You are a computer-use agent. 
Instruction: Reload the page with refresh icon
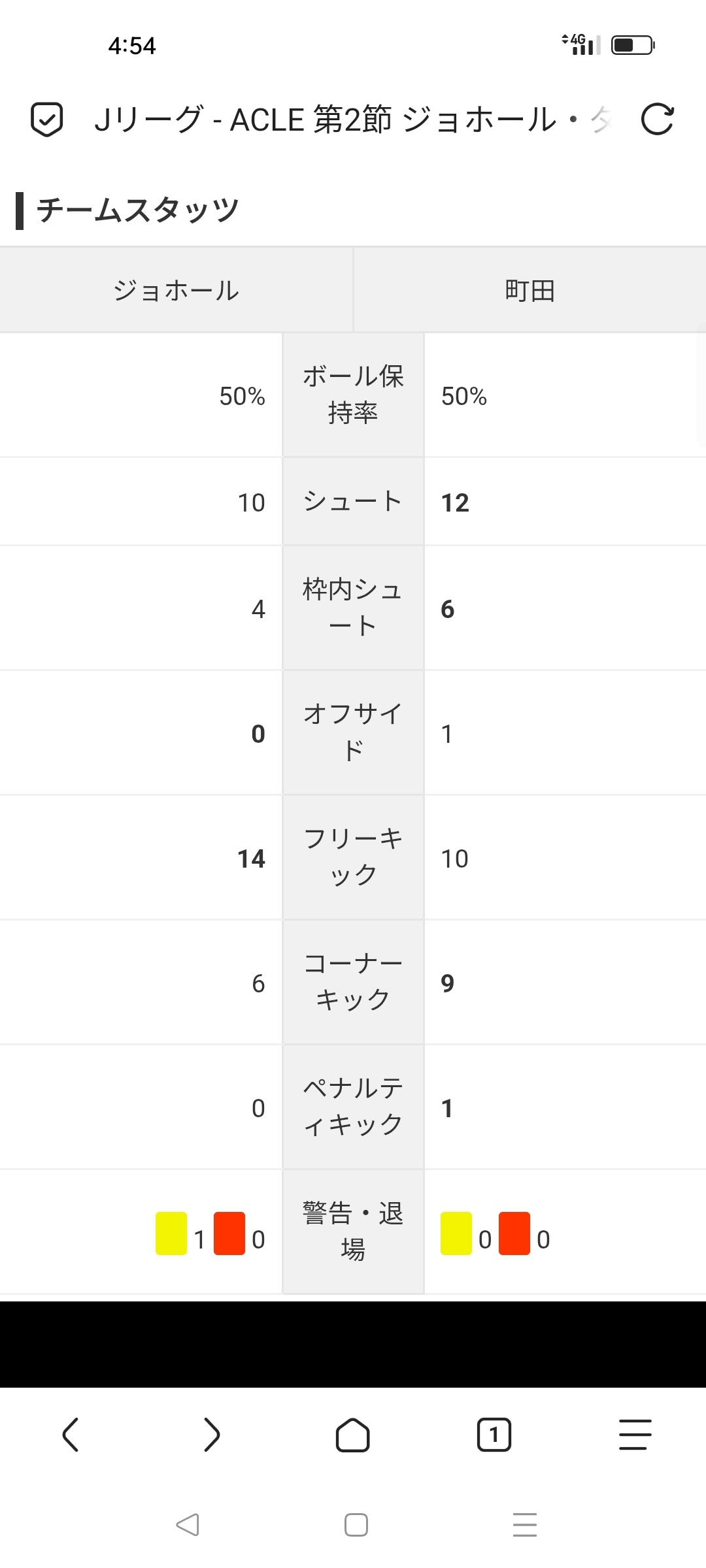pyautogui.click(x=657, y=120)
